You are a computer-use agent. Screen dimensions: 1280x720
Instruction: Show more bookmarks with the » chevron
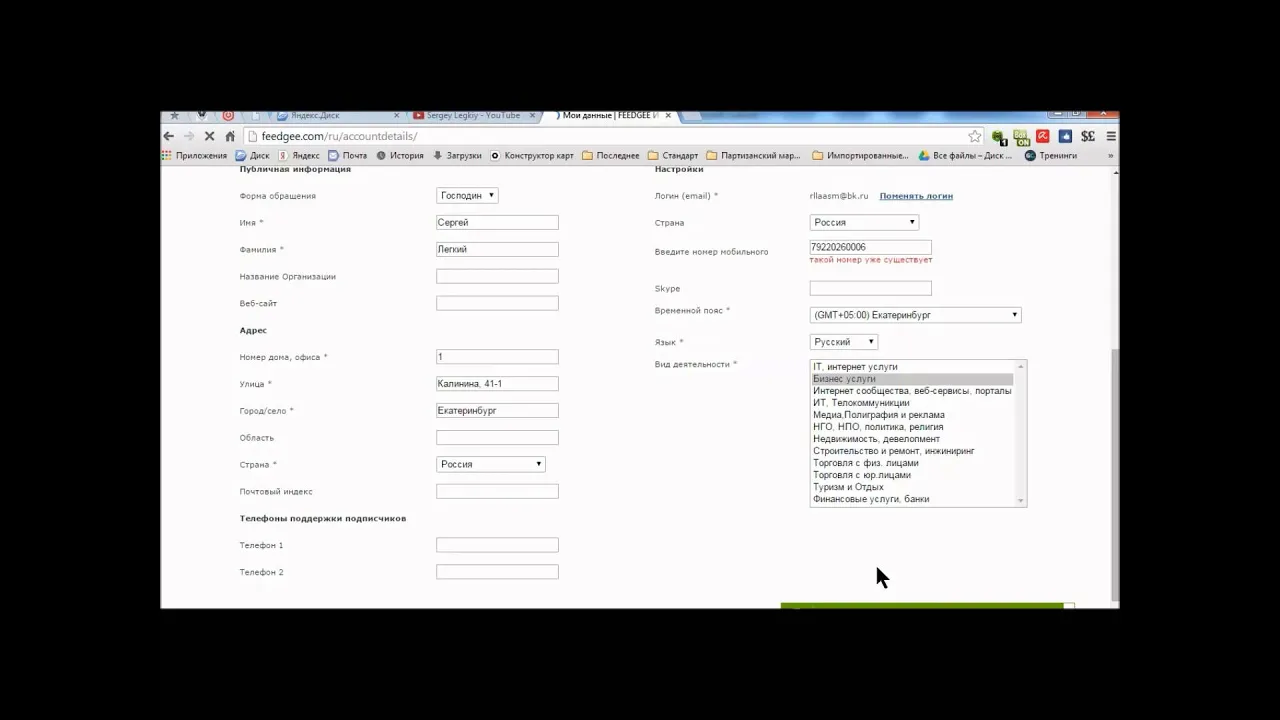pos(1110,156)
